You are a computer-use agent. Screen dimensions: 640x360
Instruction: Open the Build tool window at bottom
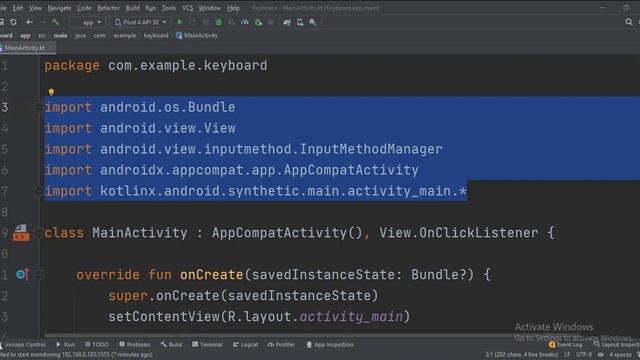171,344
